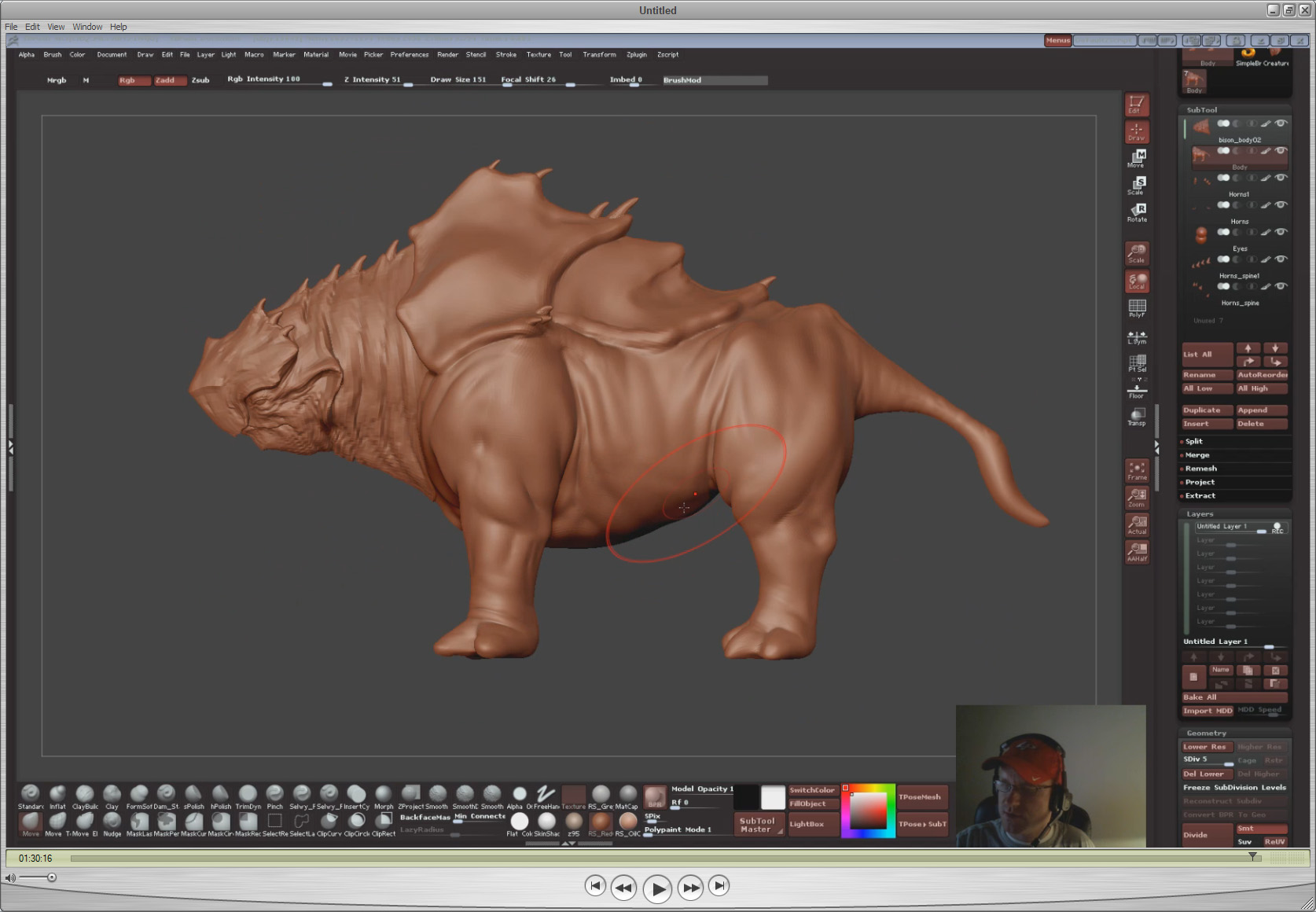Screen dimensions: 1316x912
Task: Select the Nudge brush
Action: click(x=112, y=824)
